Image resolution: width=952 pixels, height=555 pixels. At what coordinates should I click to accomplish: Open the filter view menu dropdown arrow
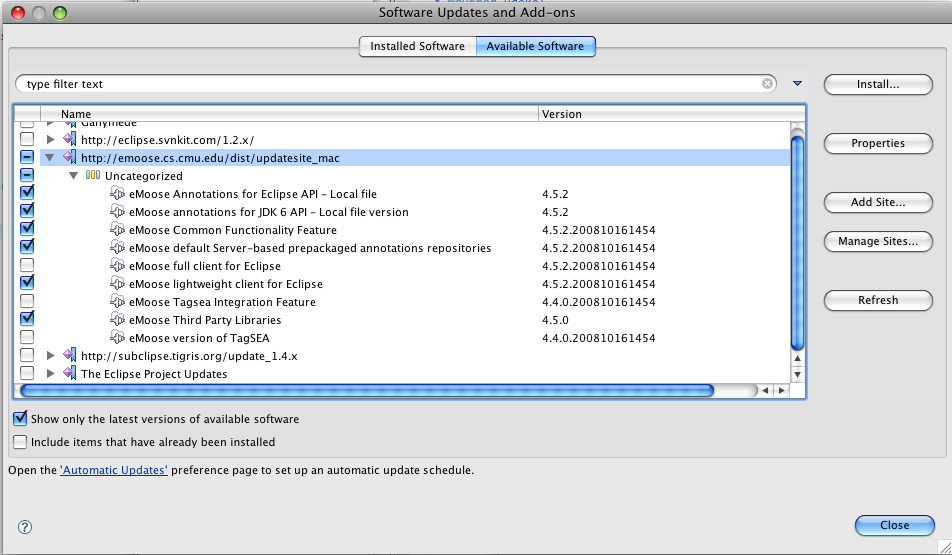(797, 84)
